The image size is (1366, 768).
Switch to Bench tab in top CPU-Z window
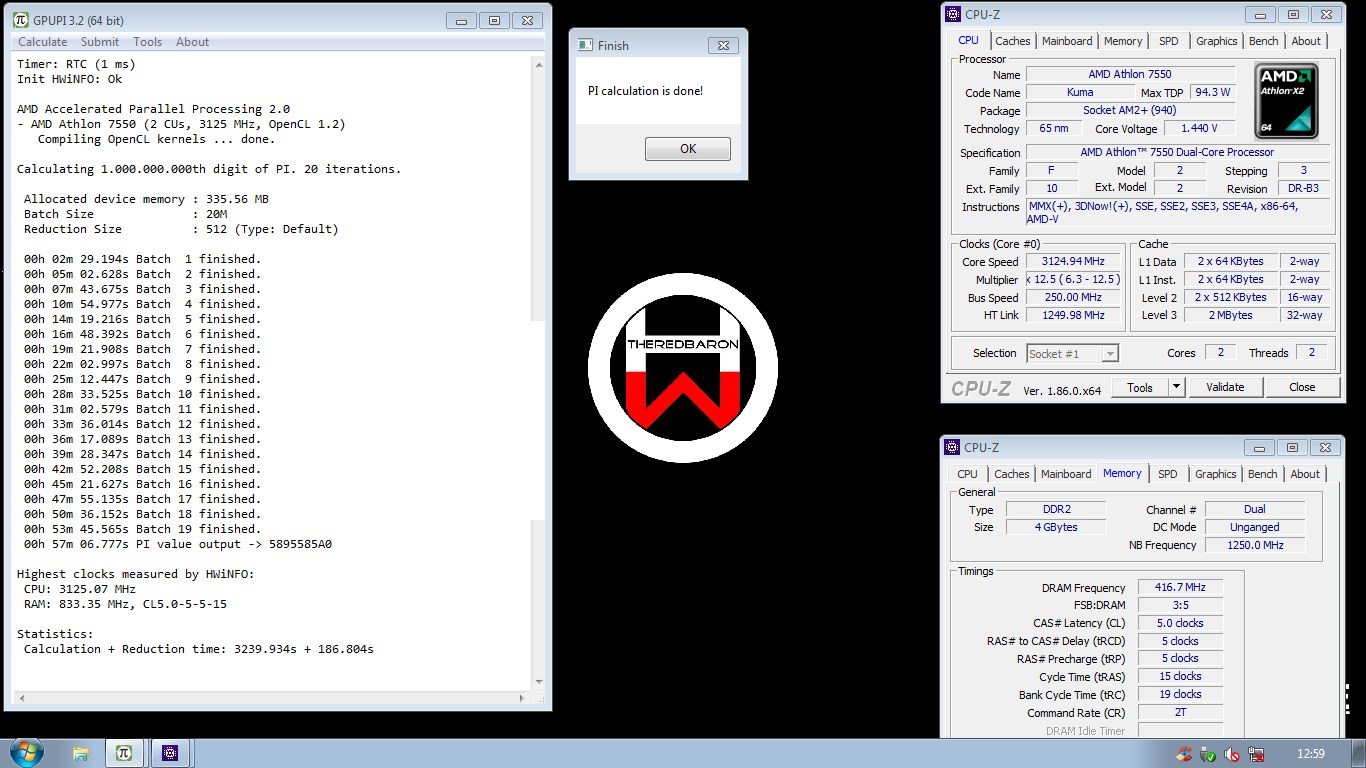[x=1264, y=41]
